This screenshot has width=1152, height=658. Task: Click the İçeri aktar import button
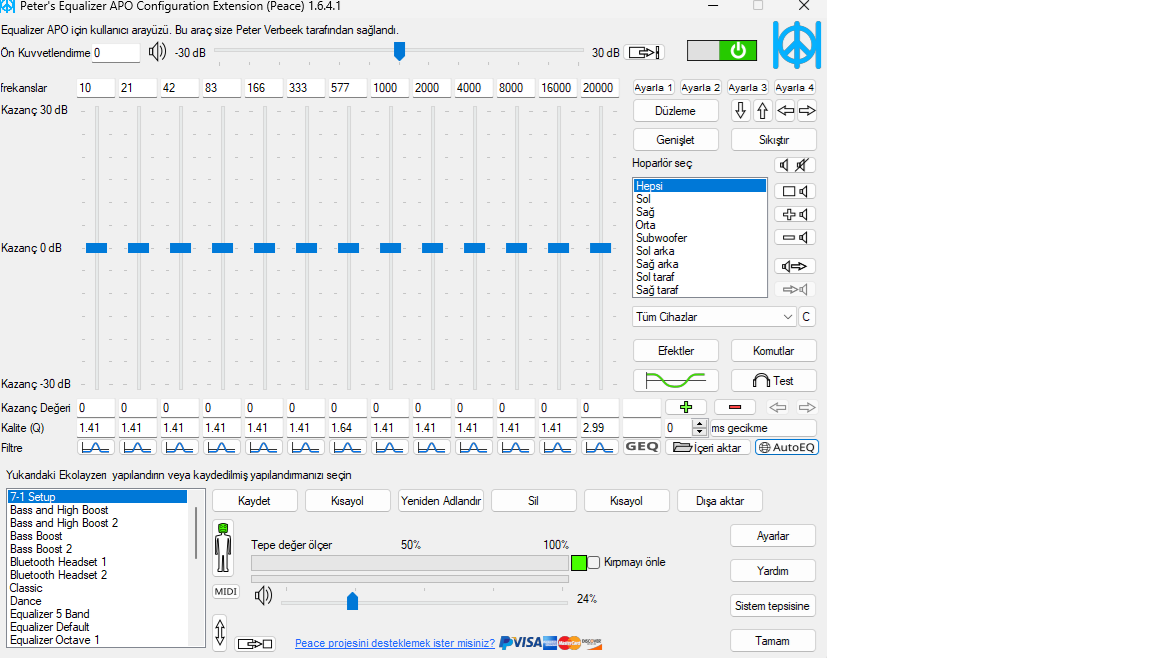pyautogui.click(x=708, y=447)
